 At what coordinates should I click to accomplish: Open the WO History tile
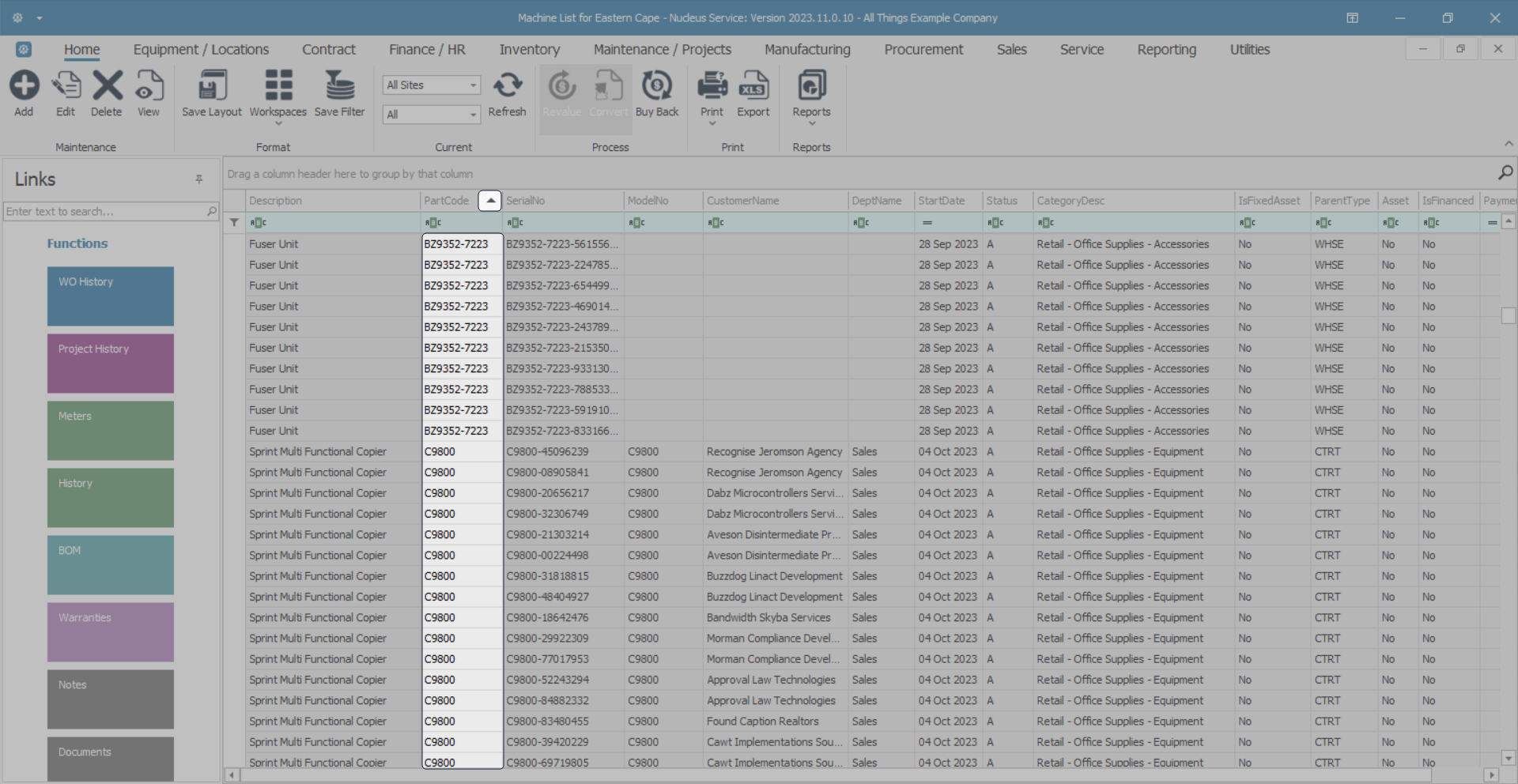pyautogui.click(x=111, y=296)
